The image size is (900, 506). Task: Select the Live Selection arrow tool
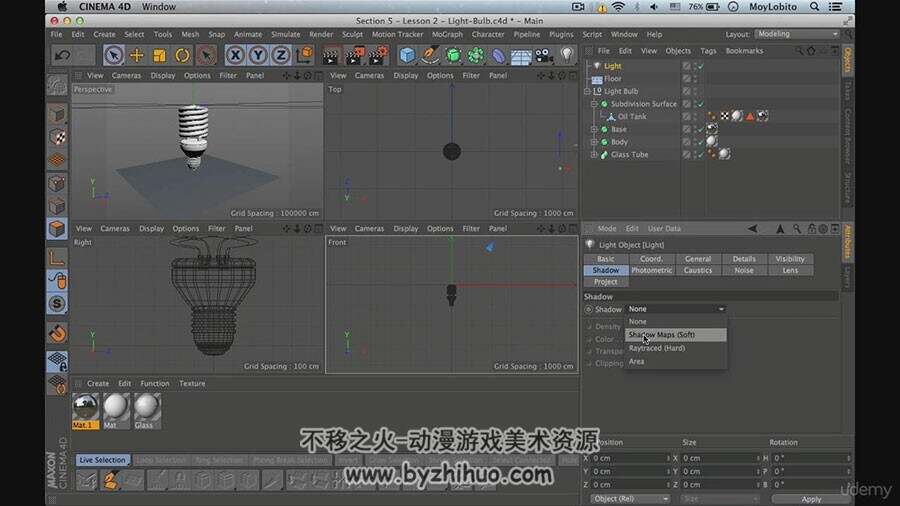point(114,55)
